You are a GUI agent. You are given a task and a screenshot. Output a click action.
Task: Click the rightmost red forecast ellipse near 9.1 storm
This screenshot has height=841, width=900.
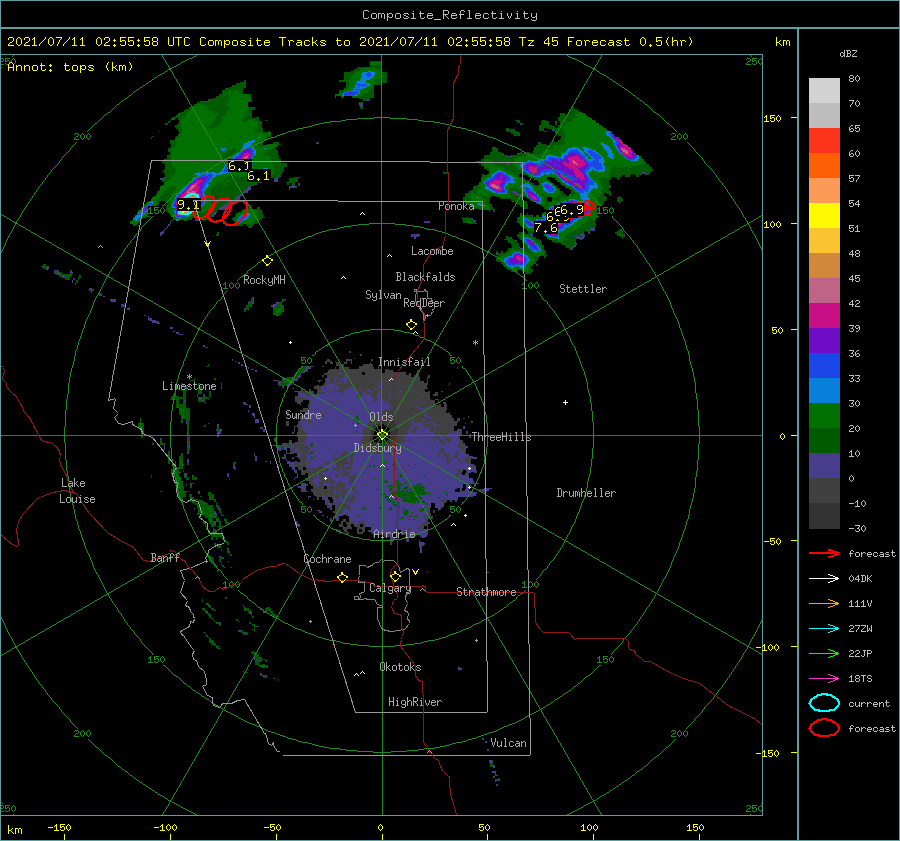pos(235,212)
